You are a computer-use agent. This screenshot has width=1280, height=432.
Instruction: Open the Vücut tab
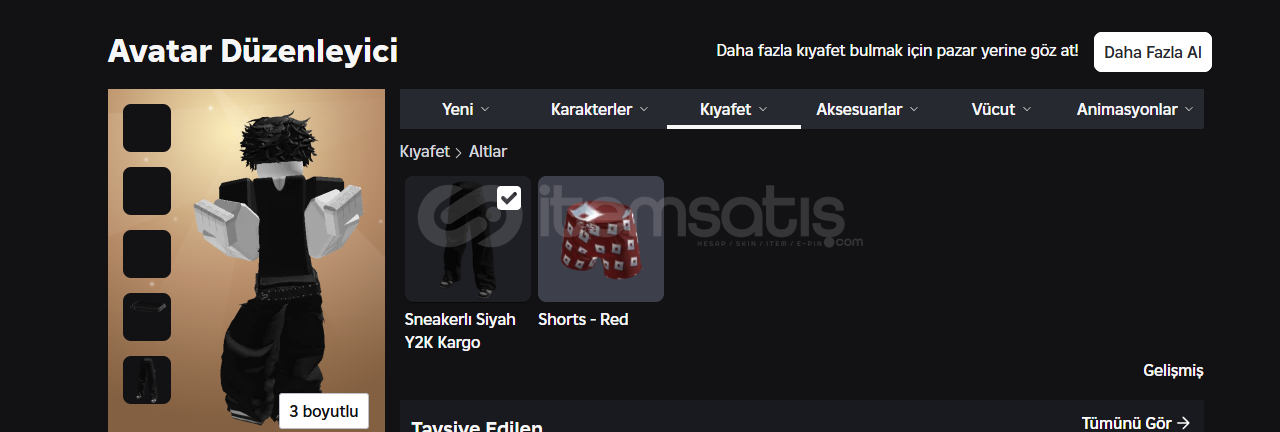[x=1001, y=109]
